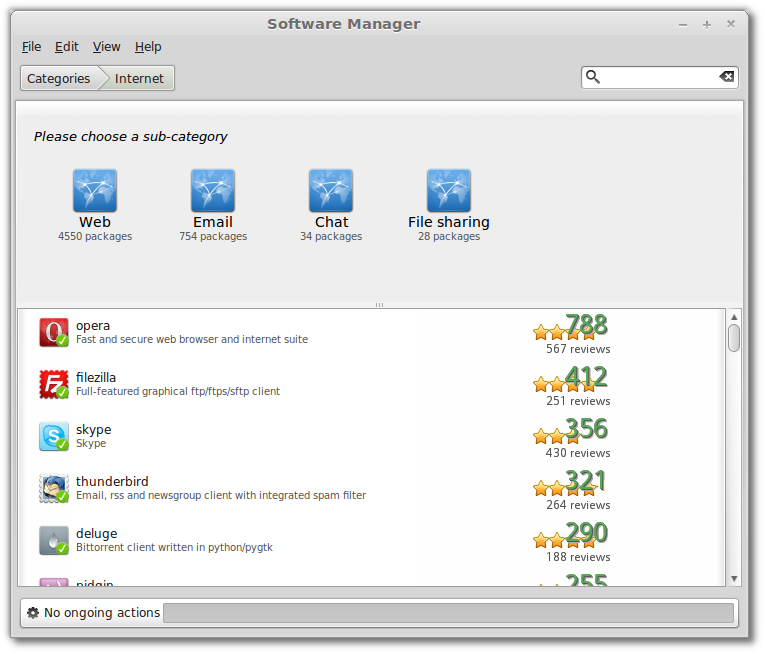This screenshot has width=765, height=654.
Task: Click the thunderbird application icon
Action: click(x=54, y=488)
